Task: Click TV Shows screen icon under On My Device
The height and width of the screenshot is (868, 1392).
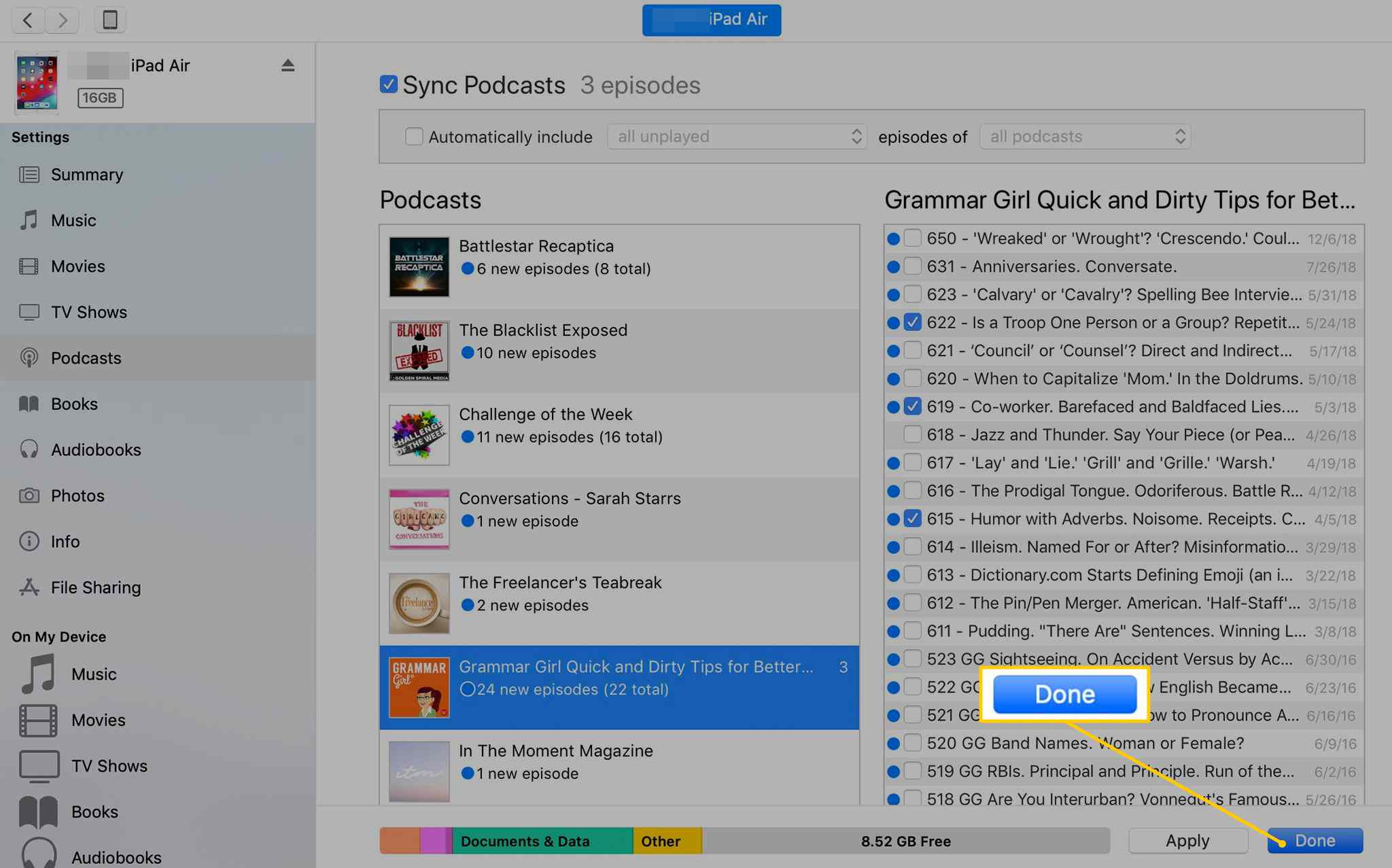Action: coord(39,766)
